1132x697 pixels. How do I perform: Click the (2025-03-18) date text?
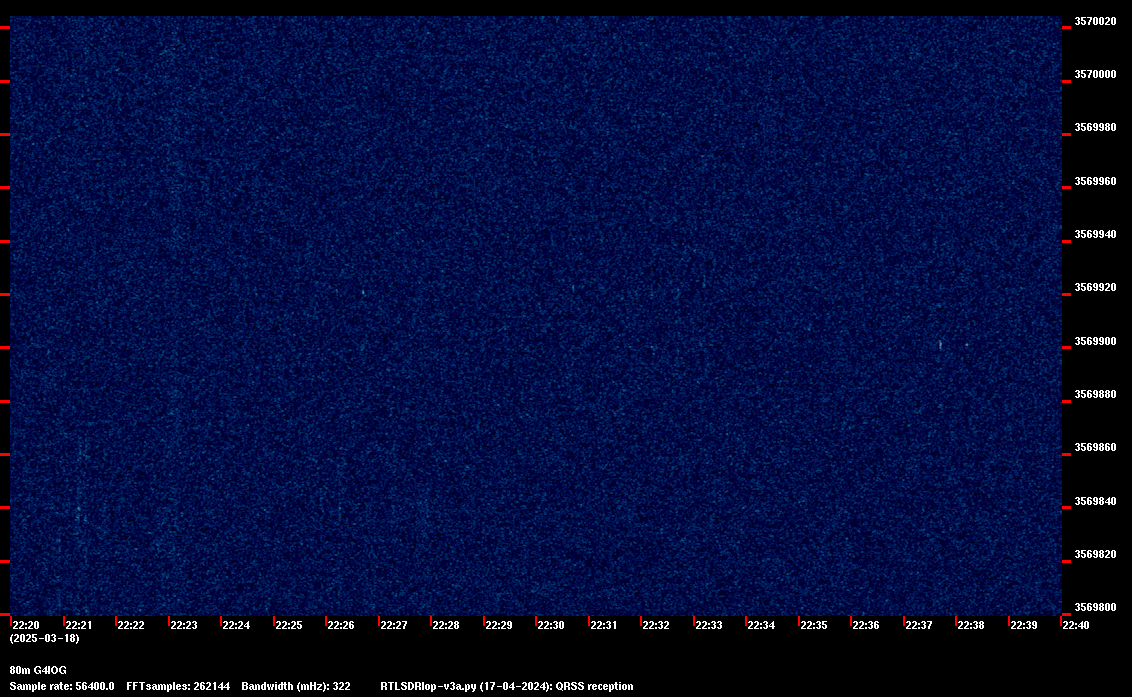point(45,638)
